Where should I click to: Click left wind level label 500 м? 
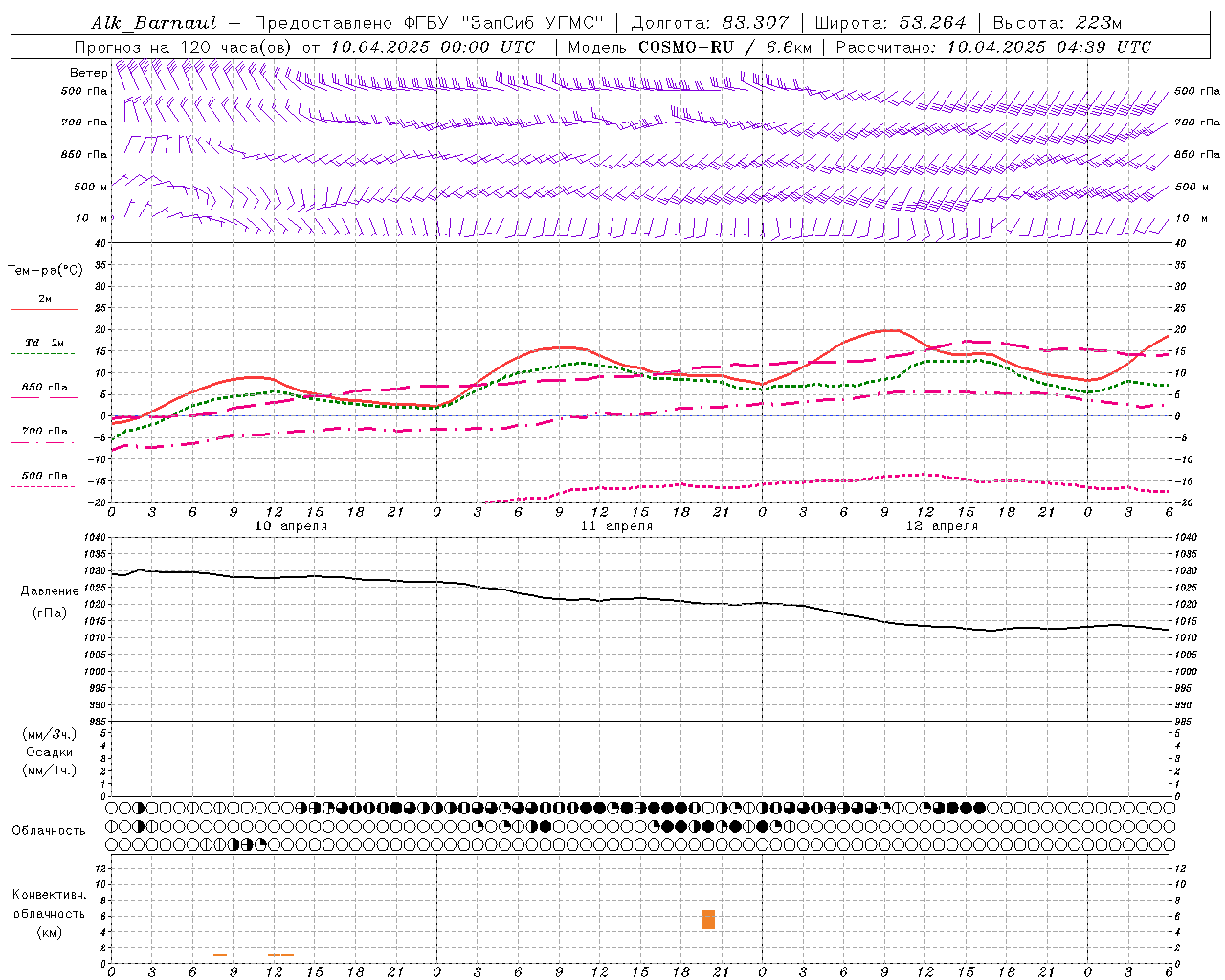click(91, 187)
